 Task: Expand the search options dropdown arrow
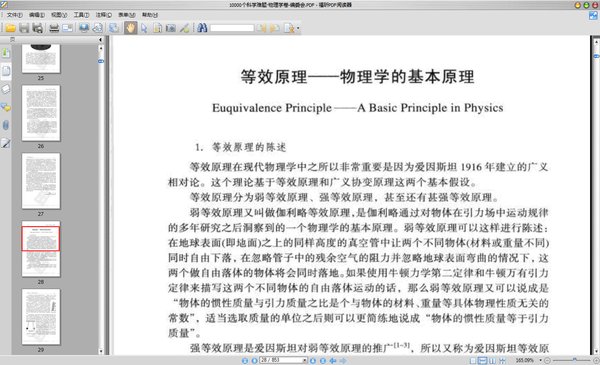coord(298,28)
